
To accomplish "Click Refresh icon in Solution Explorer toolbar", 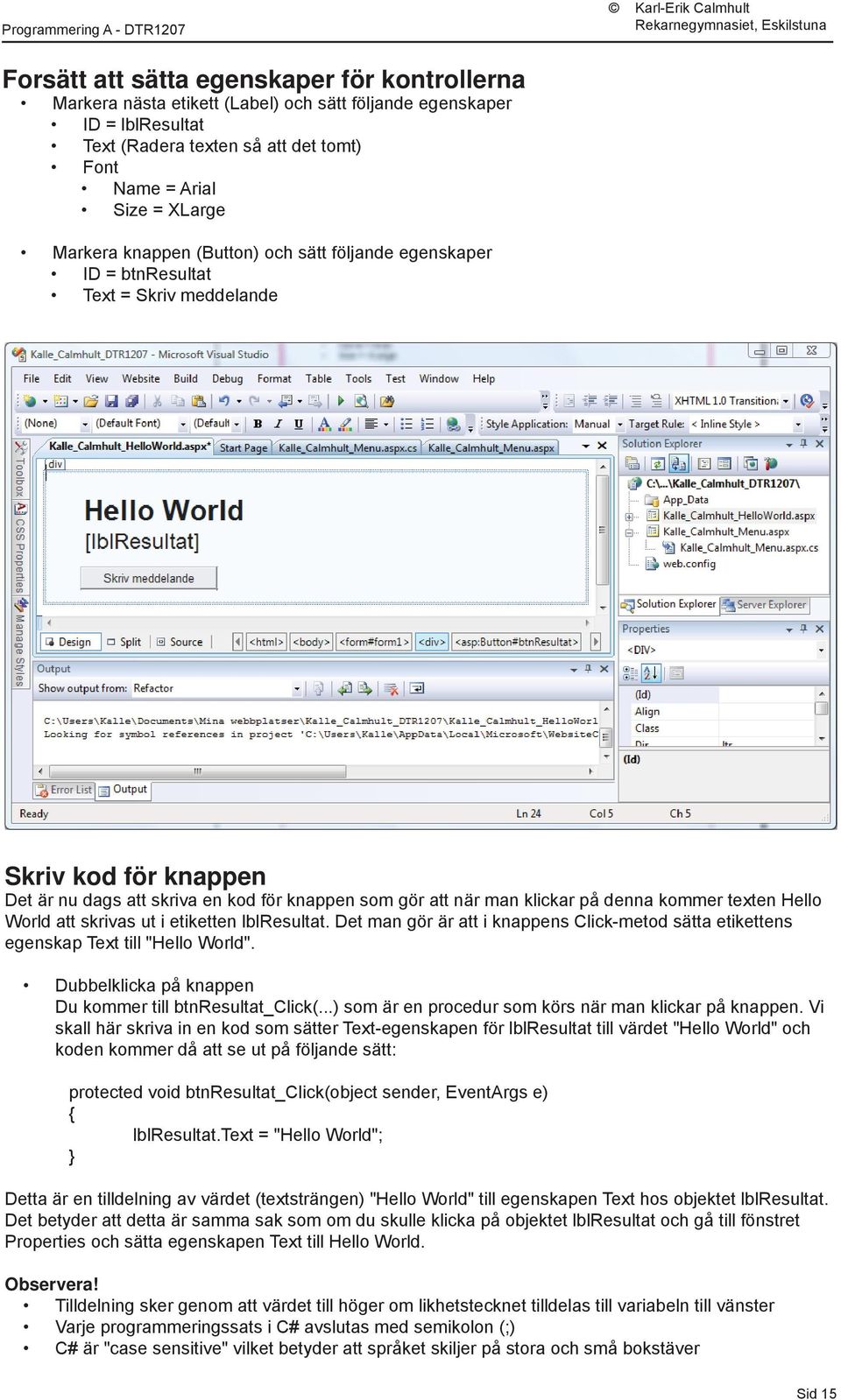I will pos(657,463).
